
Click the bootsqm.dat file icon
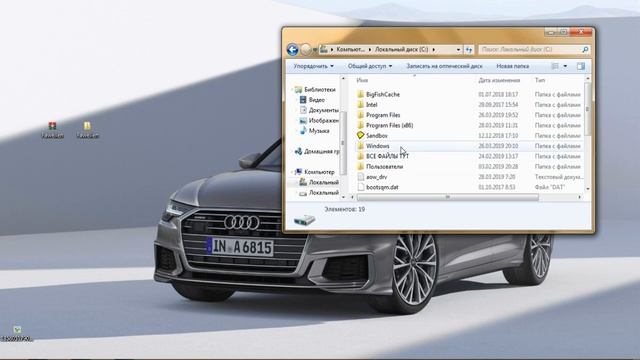(360, 187)
